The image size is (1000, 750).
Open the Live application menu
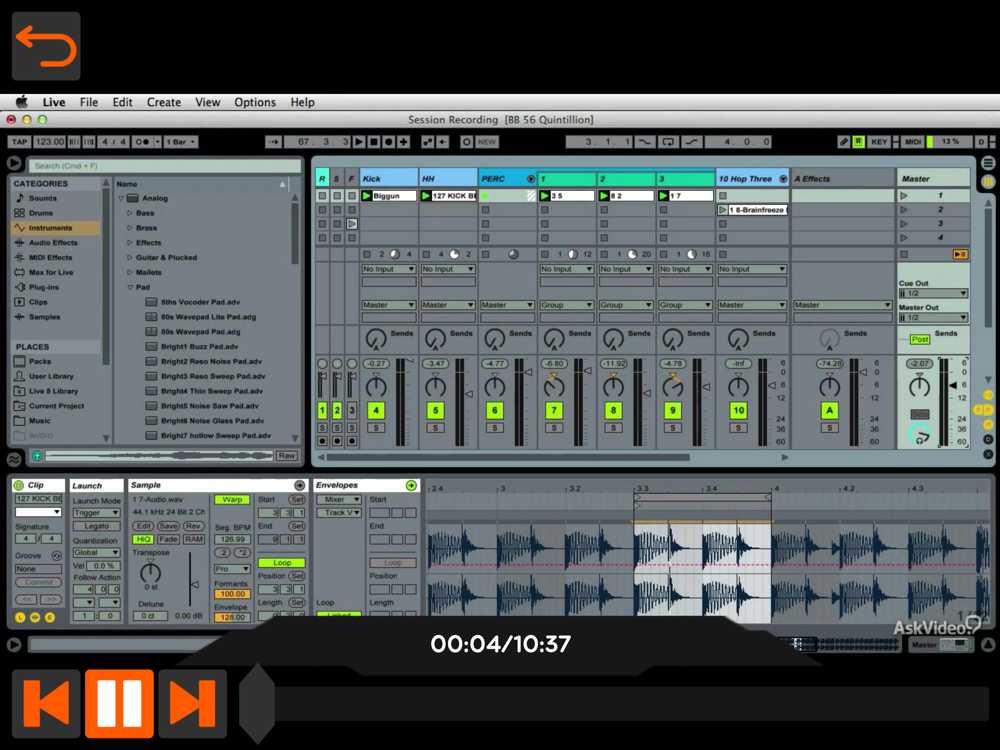coord(54,102)
